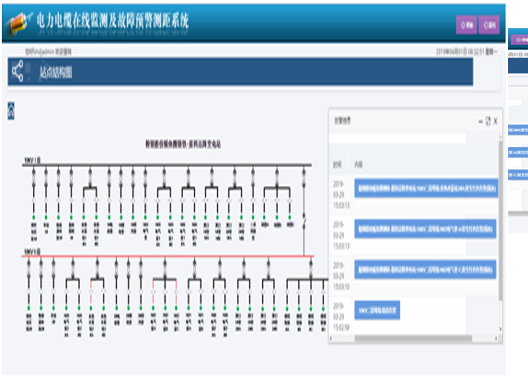Click the 内容 column header in alarm table

(x=358, y=165)
